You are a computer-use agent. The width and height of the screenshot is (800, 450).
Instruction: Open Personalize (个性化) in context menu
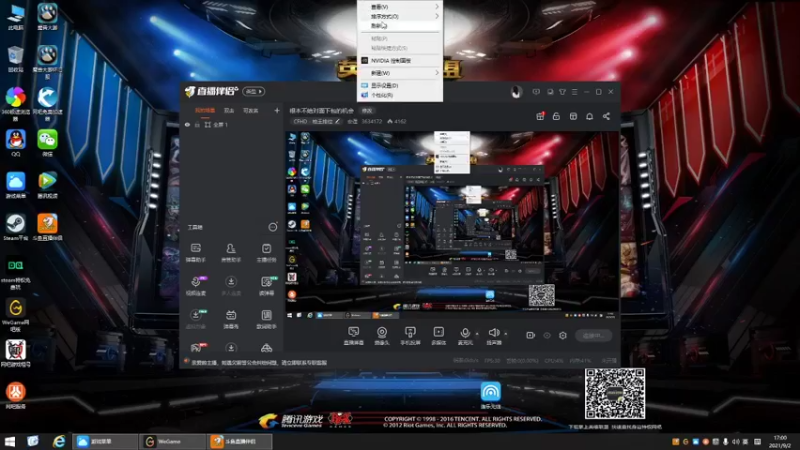click(399, 95)
